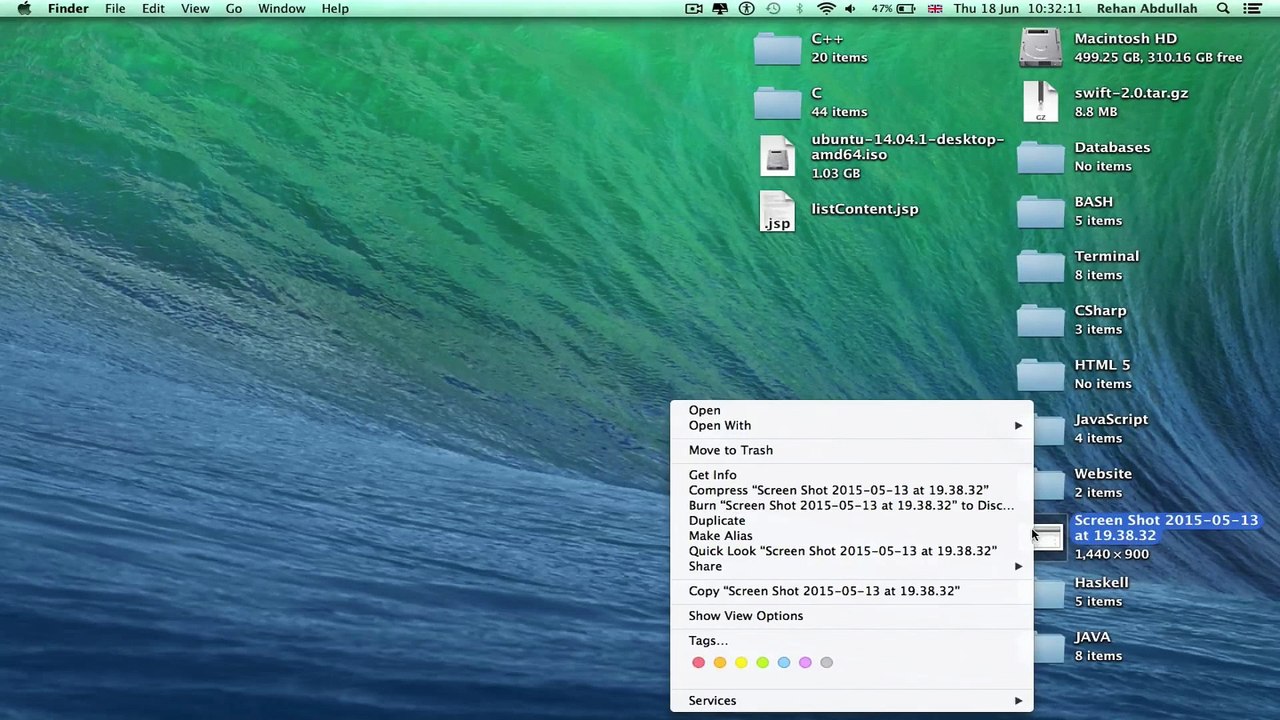The image size is (1280, 720).
Task: Open the Edit menu
Action: pos(153,9)
